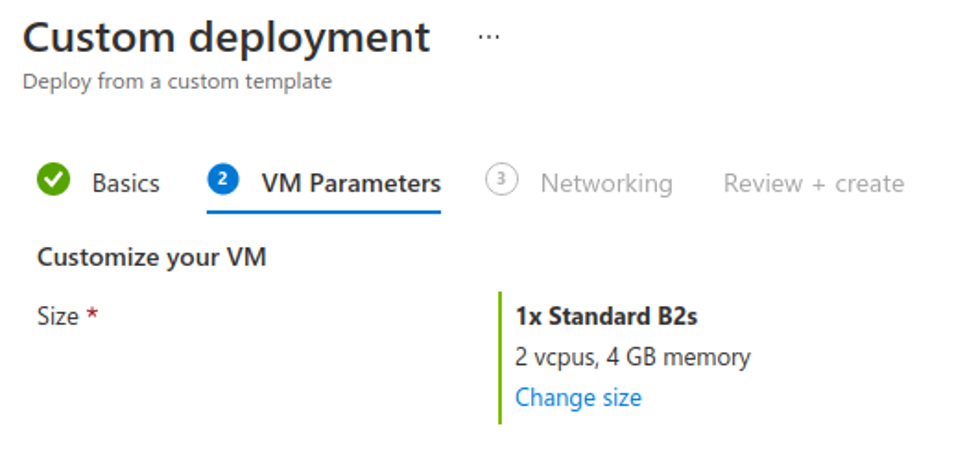Click the blue underline below VM Parameters
The height and width of the screenshot is (466, 954).
click(x=324, y=212)
